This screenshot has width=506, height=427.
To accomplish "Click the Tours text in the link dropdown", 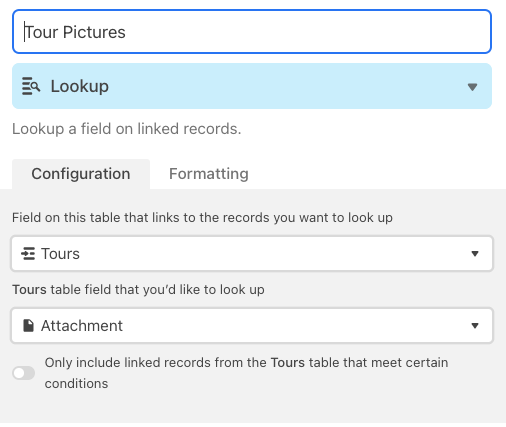I will click(x=60, y=254).
